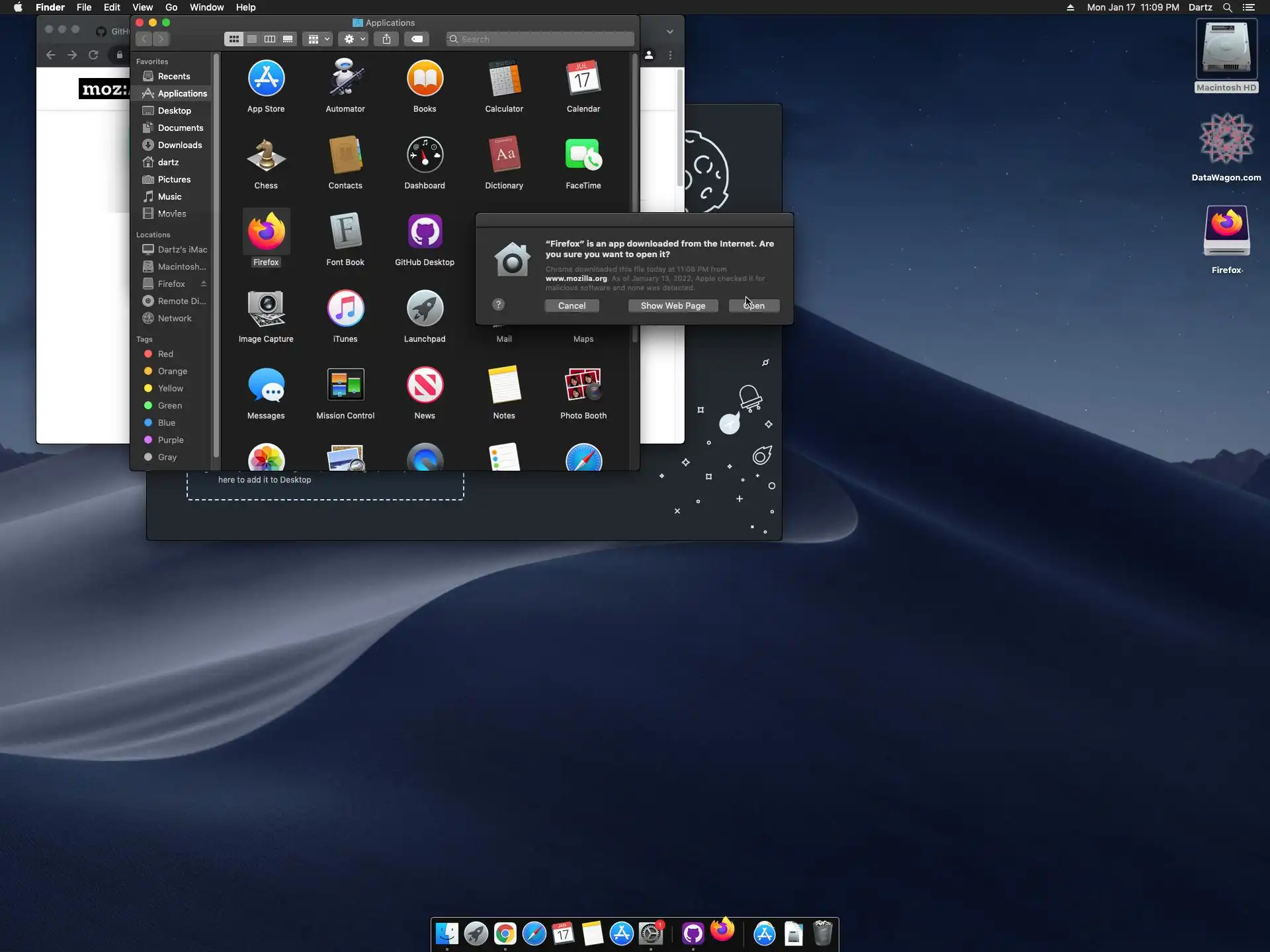
Task: Open Chrome from the Dock
Action: pyautogui.click(x=505, y=933)
